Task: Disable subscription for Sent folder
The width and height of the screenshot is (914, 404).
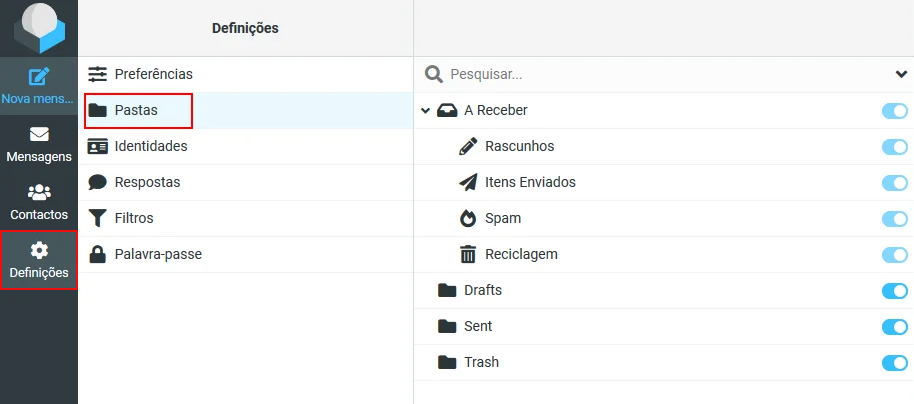Action: 894,327
